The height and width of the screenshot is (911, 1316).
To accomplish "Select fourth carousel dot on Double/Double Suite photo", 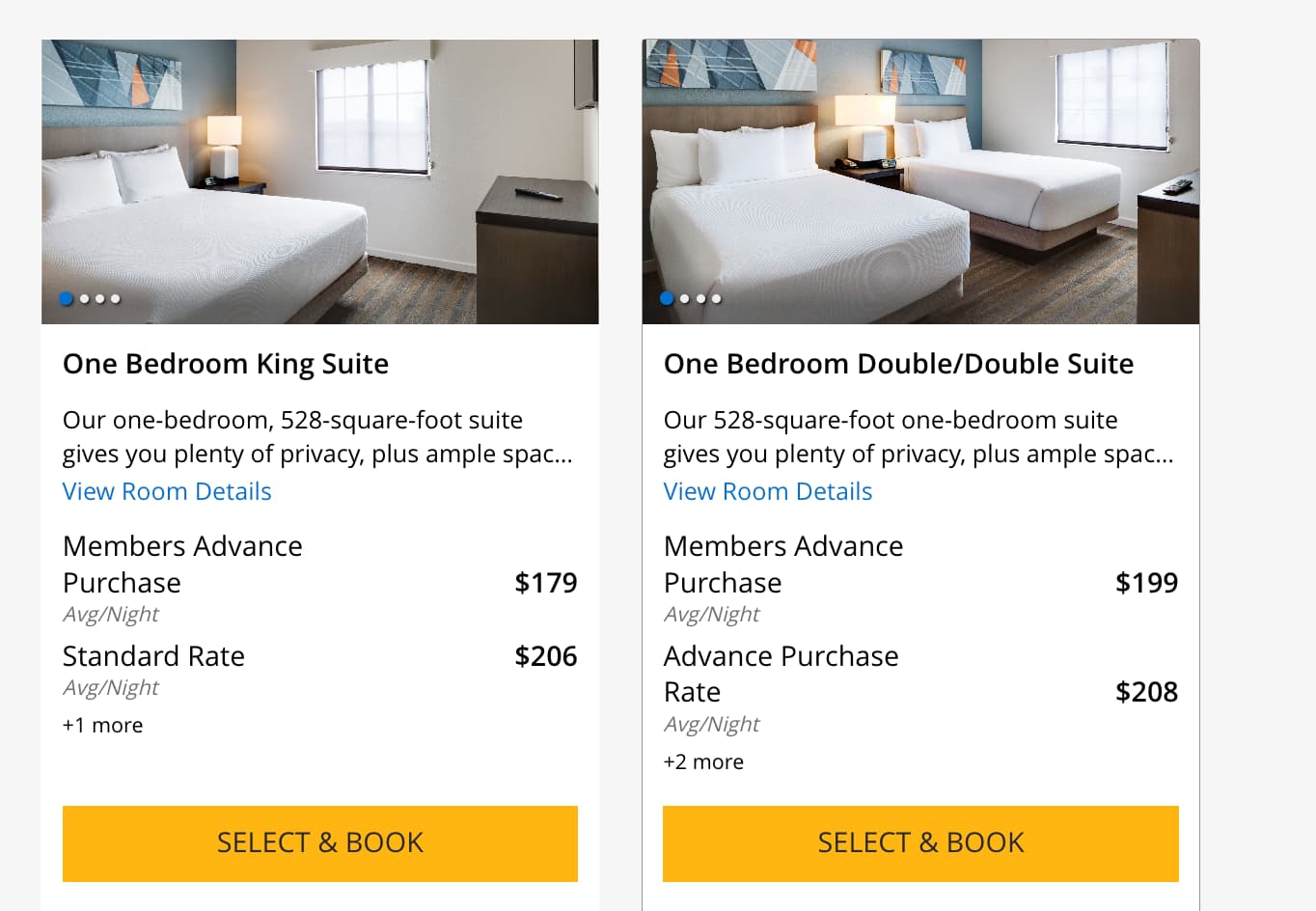I will coord(716,299).
